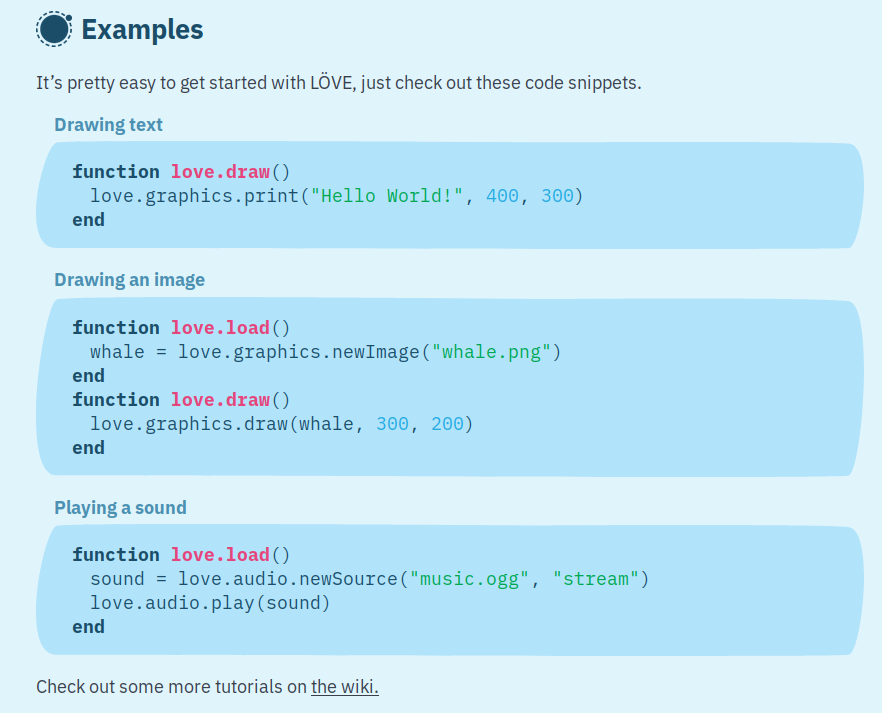This screenshot has height=713, width=882.
Task: Click love.draw in the Drawing text snippet
Action: (220, 172)
